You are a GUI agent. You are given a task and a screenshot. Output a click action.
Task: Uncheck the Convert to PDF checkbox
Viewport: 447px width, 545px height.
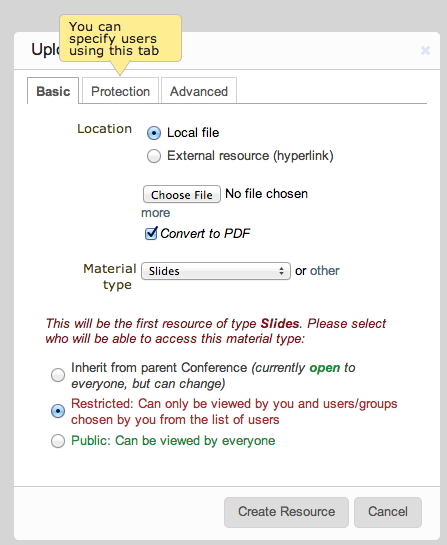click(x=151, y=233)
